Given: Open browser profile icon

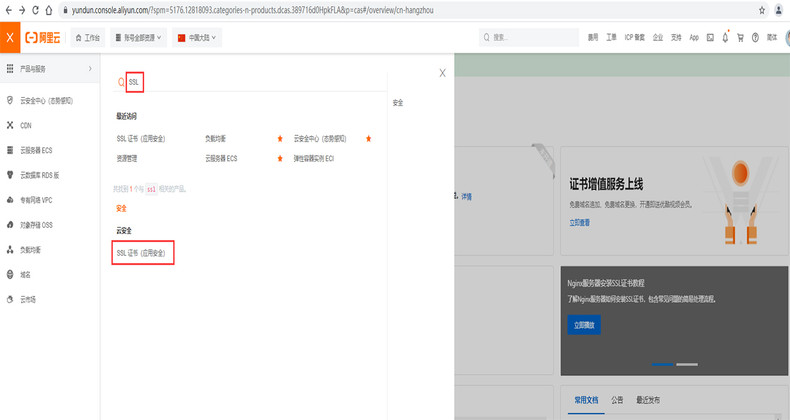Looking at the screenshot, I should click(x=779, y=10).
